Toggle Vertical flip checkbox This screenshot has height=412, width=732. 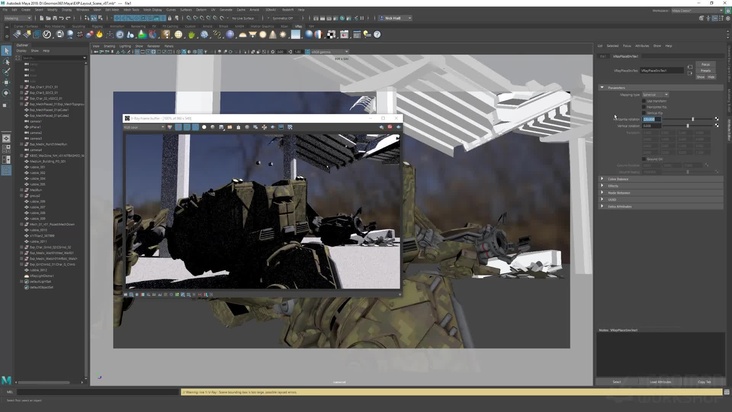[644, 113]
